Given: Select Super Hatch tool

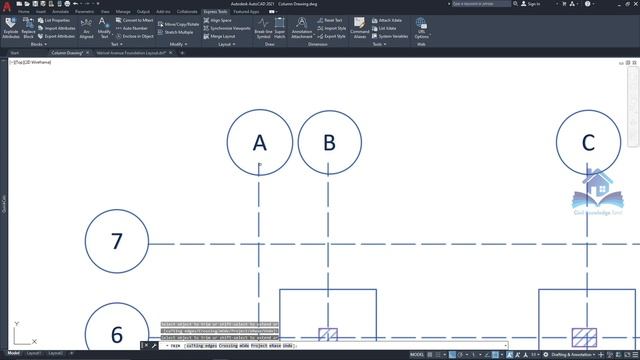Looking at the screenshot, I should [280, 28].
